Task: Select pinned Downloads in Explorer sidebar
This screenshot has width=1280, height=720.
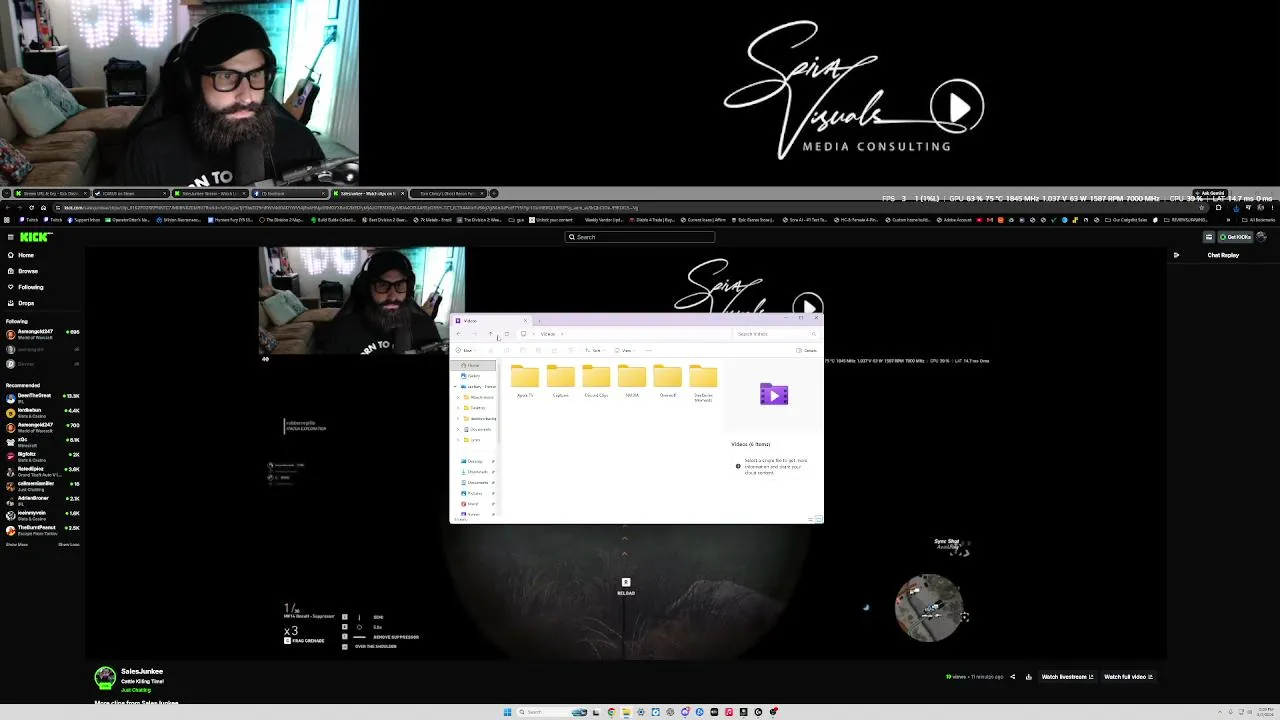Action: click(477, 472)
